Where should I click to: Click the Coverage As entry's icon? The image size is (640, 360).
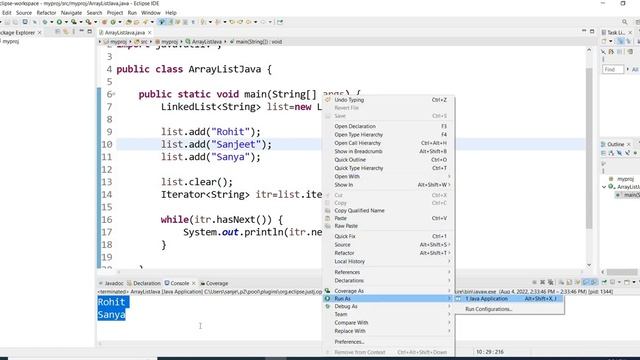327,291
